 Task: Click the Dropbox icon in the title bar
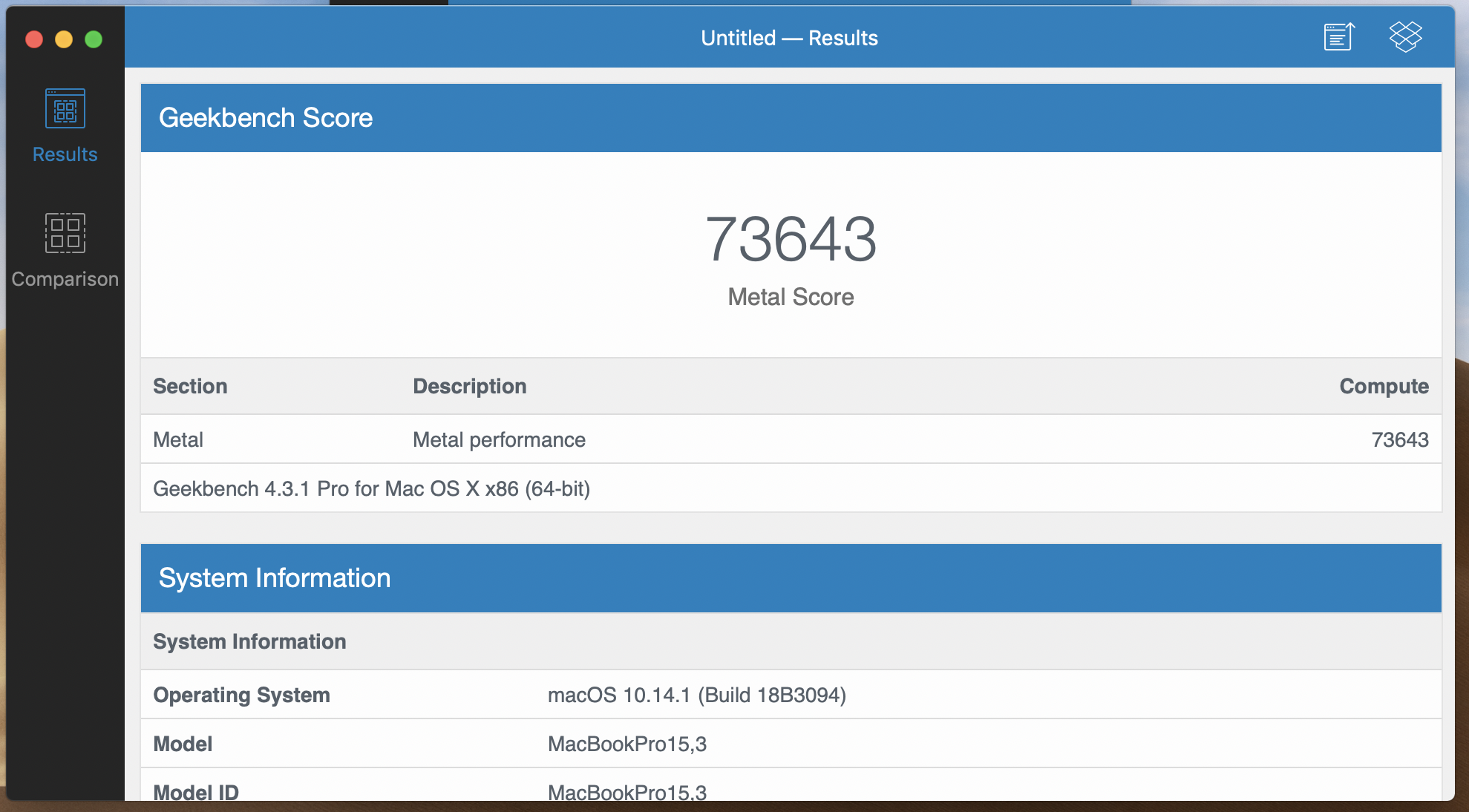1405,36
